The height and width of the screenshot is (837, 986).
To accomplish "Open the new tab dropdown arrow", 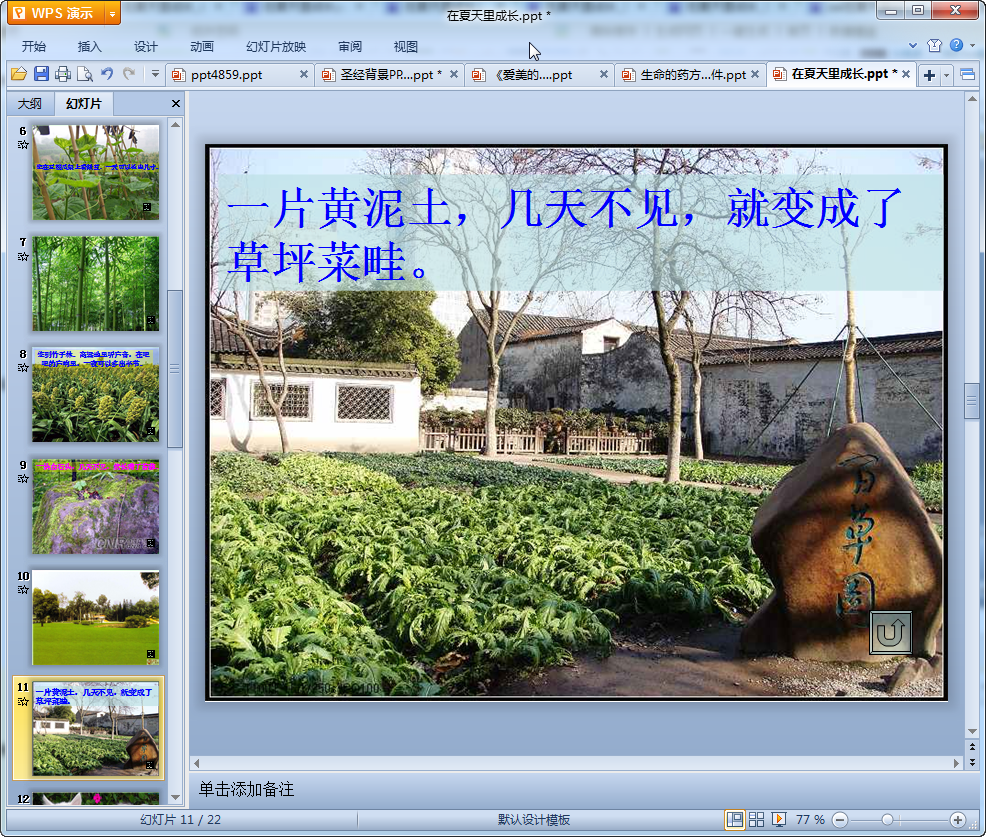I will pyautogui.click(x=946, y=76).
